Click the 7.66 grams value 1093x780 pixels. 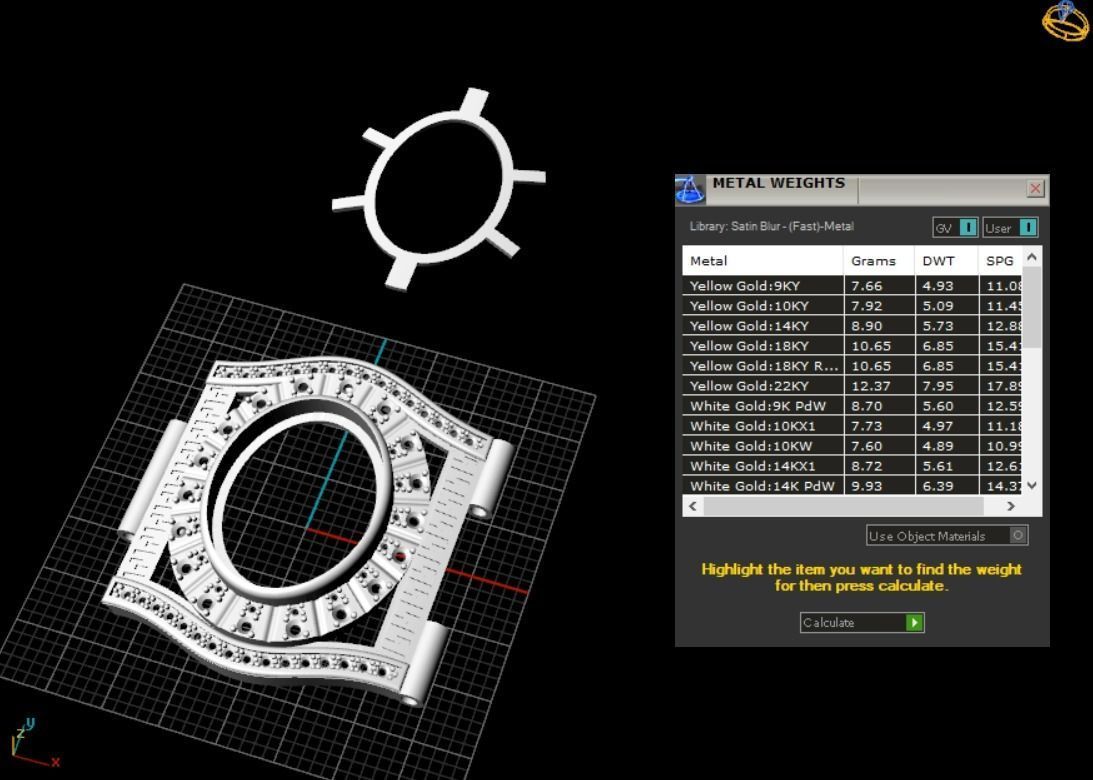[x=866, y=286]
